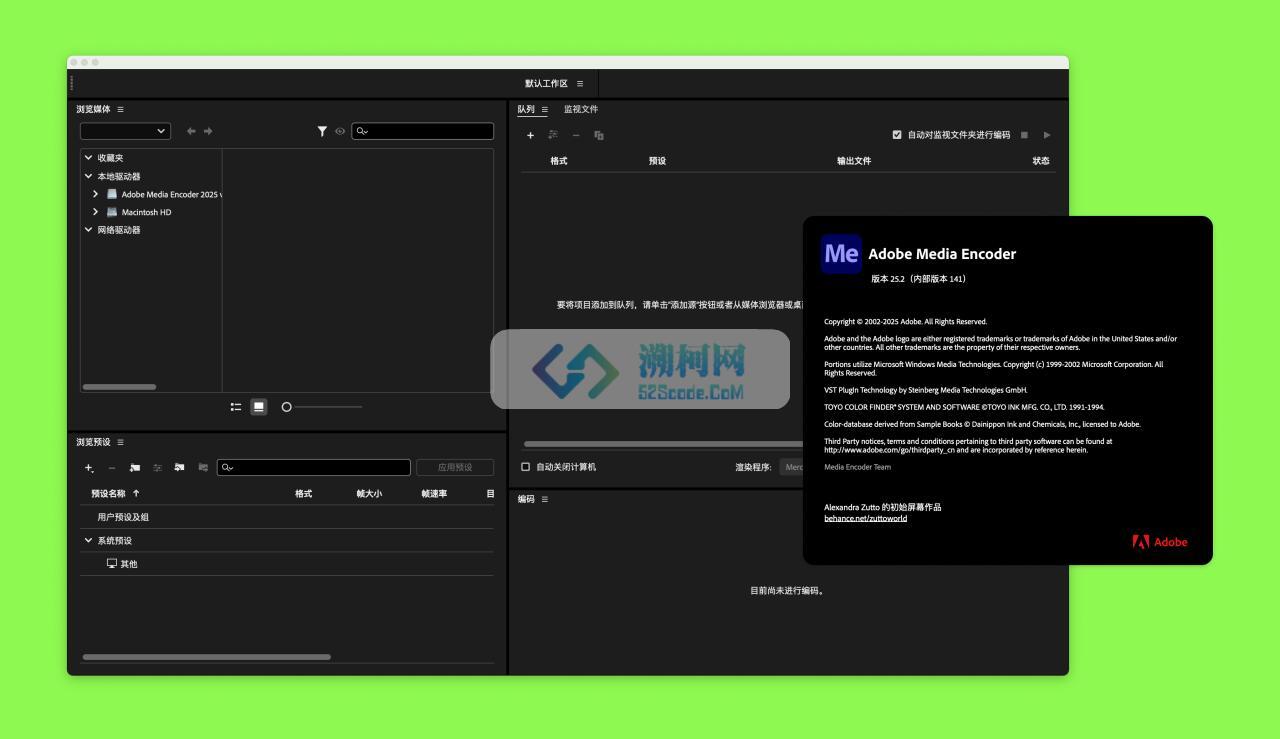Click the 预设 column header in queue
Image resolution: width=1280 pixels, height=739 pixels.
(x=657, y=161)
